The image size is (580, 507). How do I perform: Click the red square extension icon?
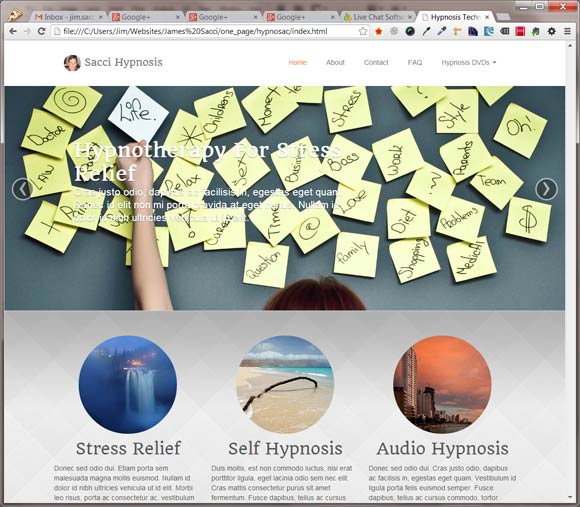point(520,31)
